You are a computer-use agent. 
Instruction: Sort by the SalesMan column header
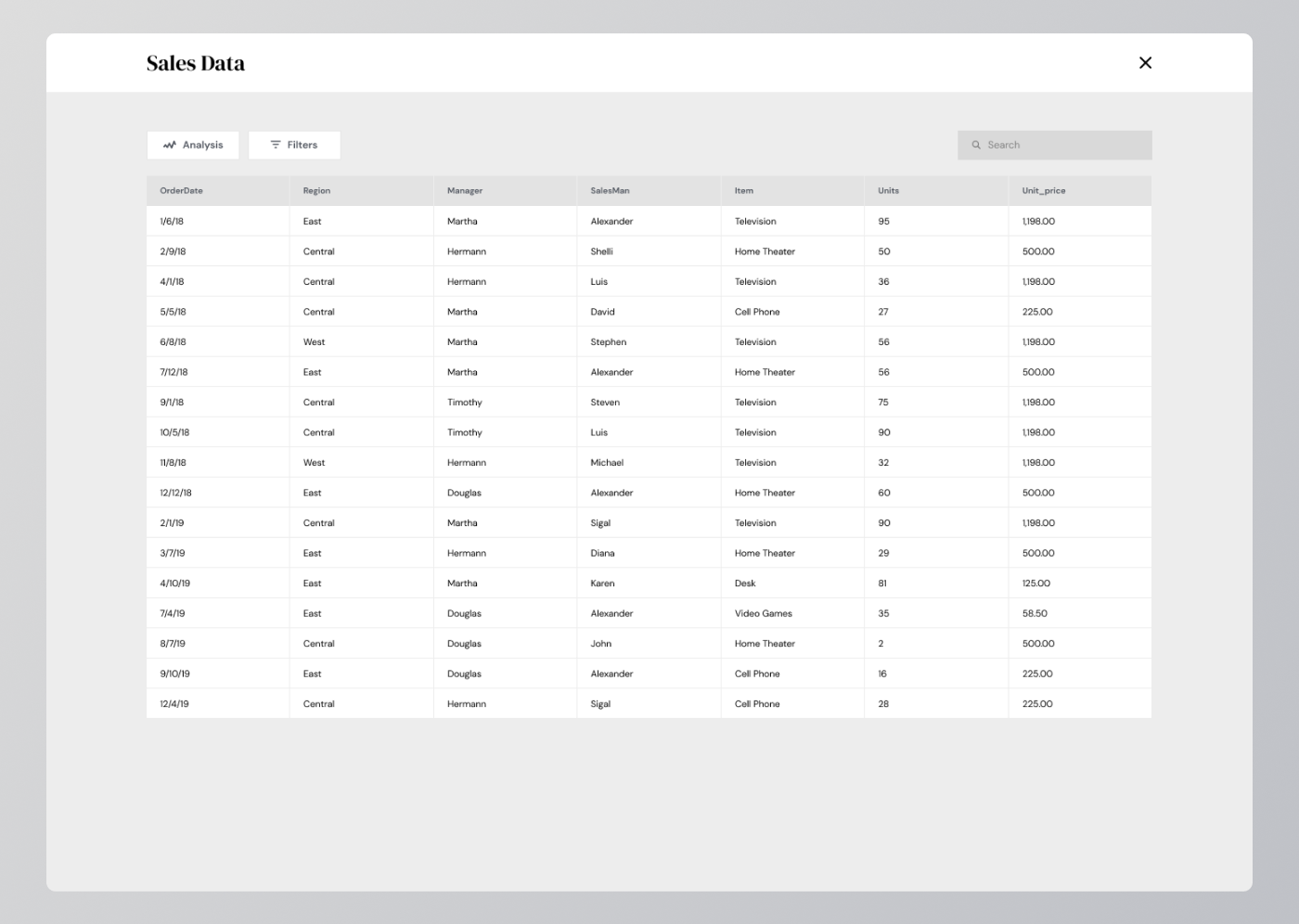(x=609, y=190)
